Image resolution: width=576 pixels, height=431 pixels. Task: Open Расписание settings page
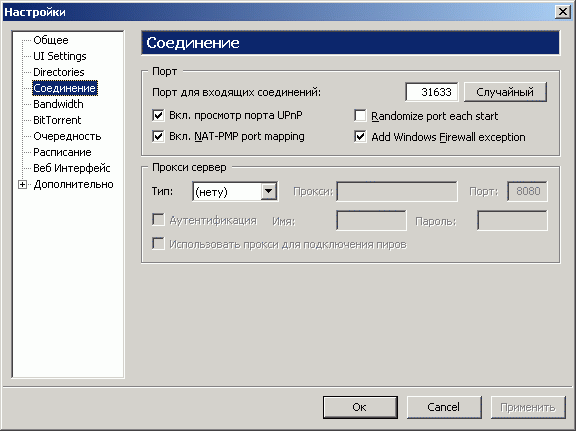pos(62,152)
